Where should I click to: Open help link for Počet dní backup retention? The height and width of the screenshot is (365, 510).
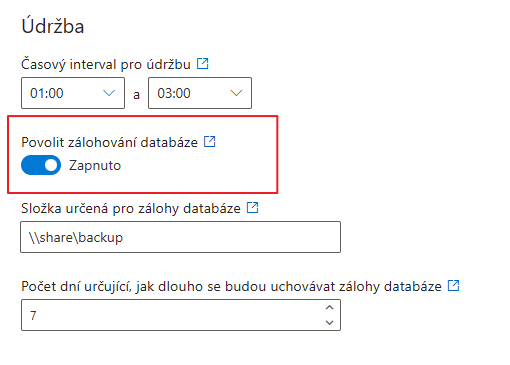453,285
